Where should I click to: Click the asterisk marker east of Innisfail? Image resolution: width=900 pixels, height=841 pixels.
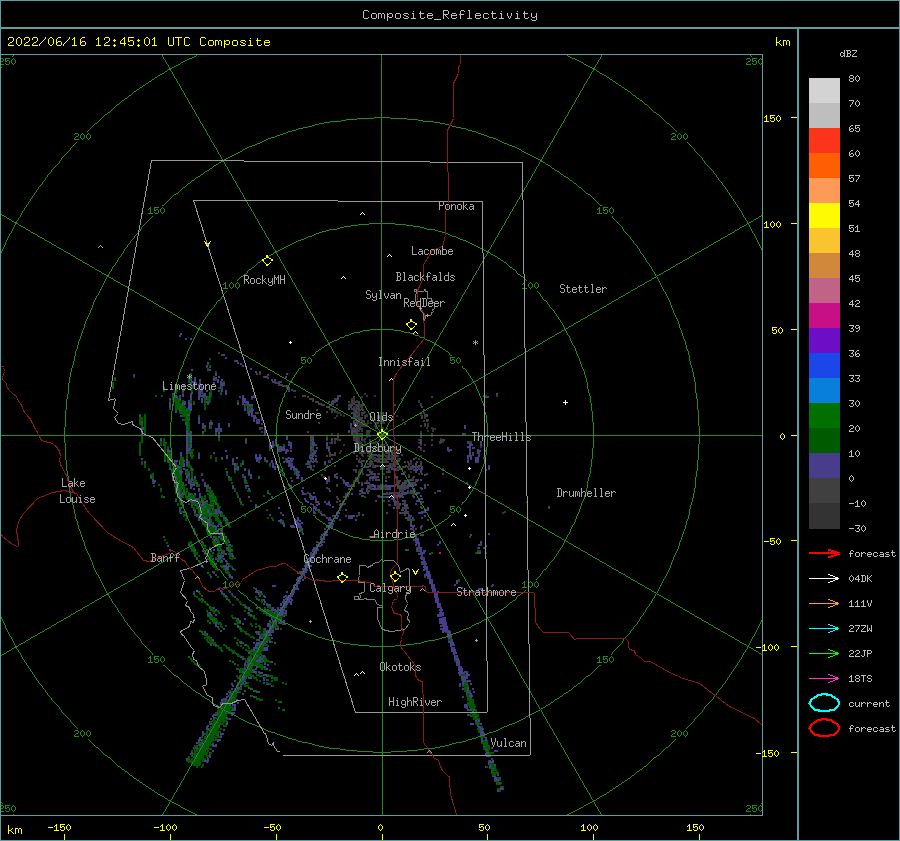[475, 343]
